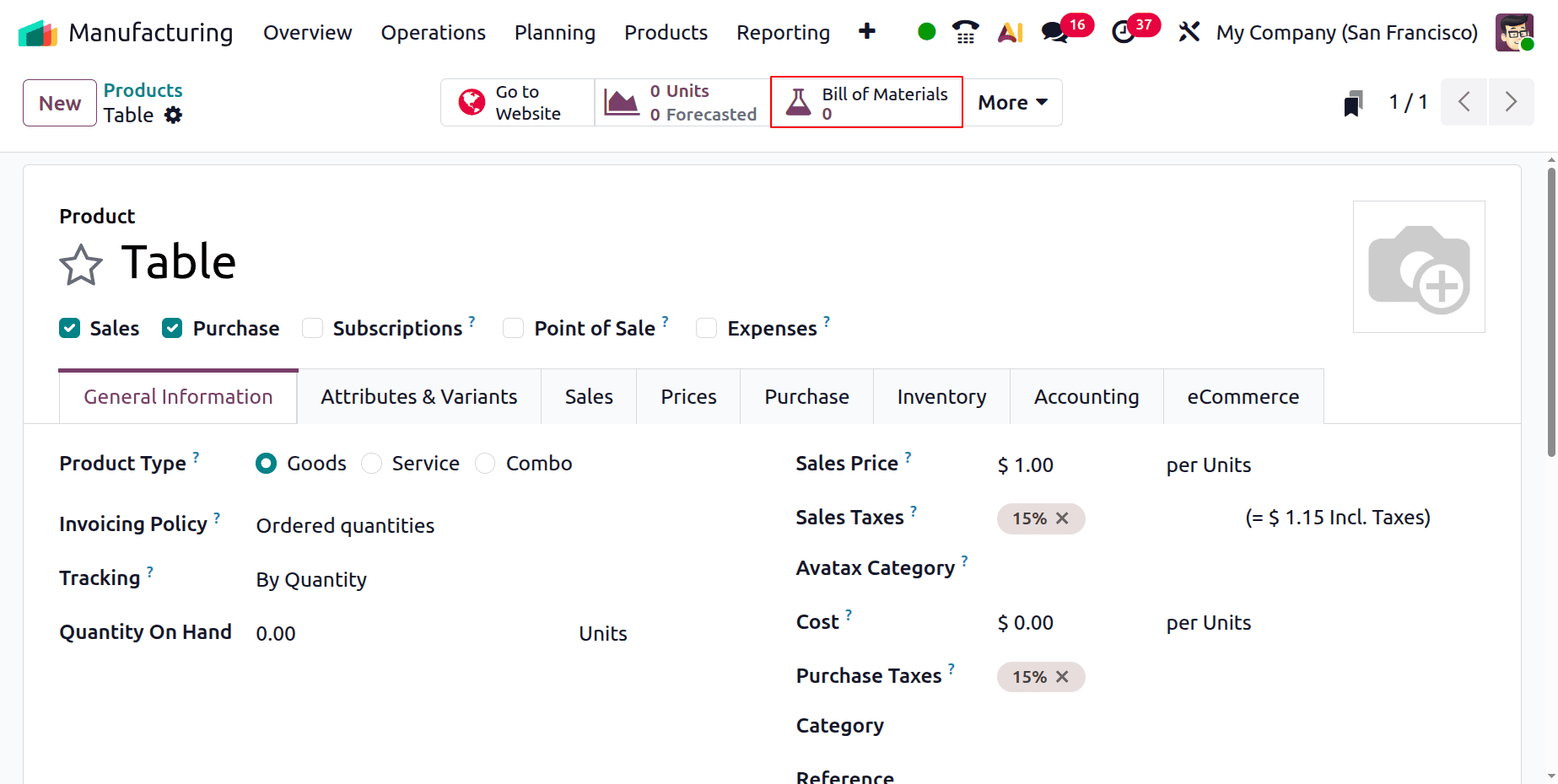The image size is (1558, 784).
Task: Open the Planning menu
Action: tap(555, 32)
